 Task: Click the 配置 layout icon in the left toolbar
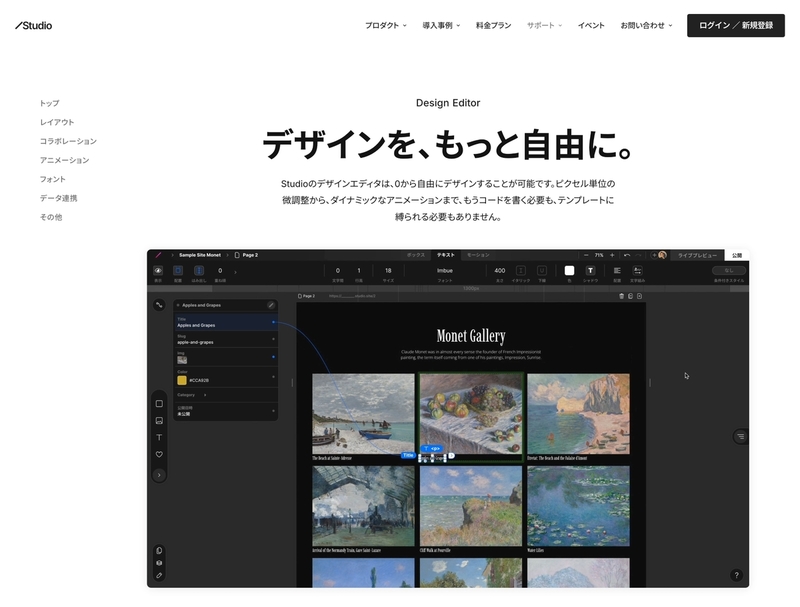point(178,270)
